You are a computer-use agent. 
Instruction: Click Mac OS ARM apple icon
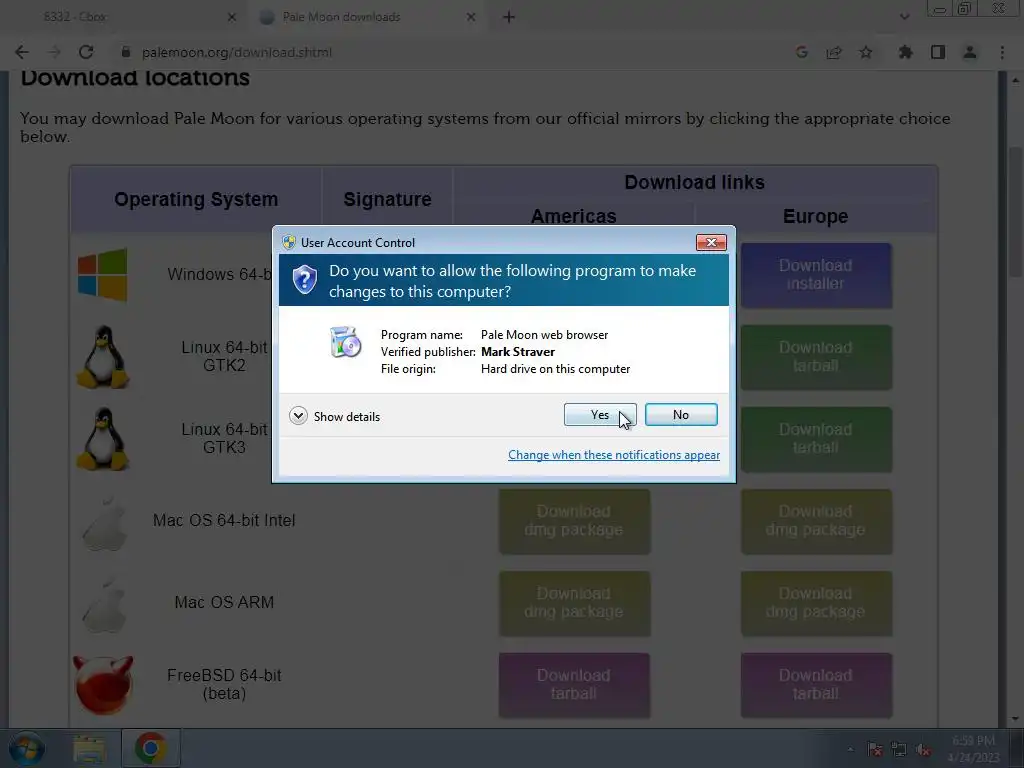(x=104, y=605)
